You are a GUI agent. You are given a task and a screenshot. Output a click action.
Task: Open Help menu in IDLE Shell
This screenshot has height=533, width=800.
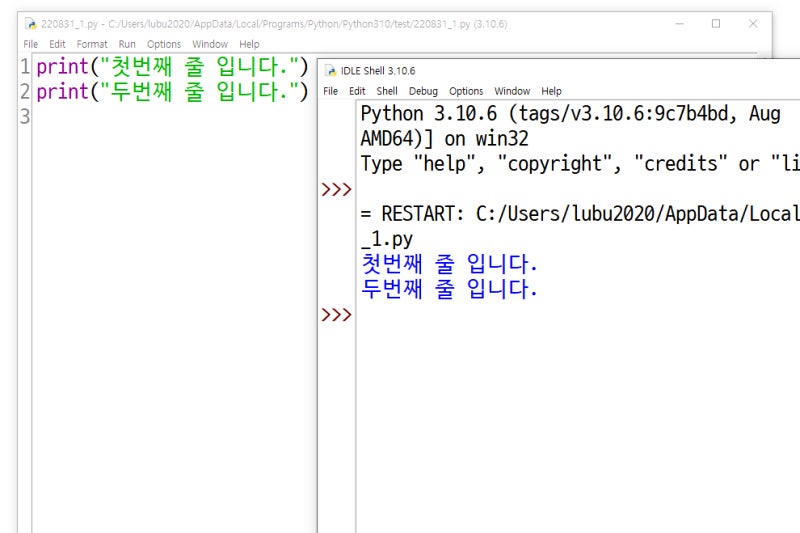click(551, 91)
